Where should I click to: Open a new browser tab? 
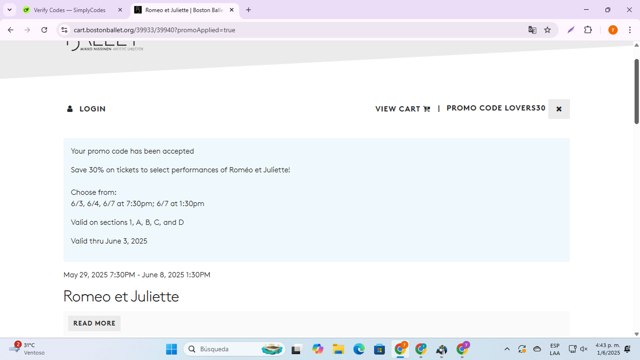click(248, 10)
